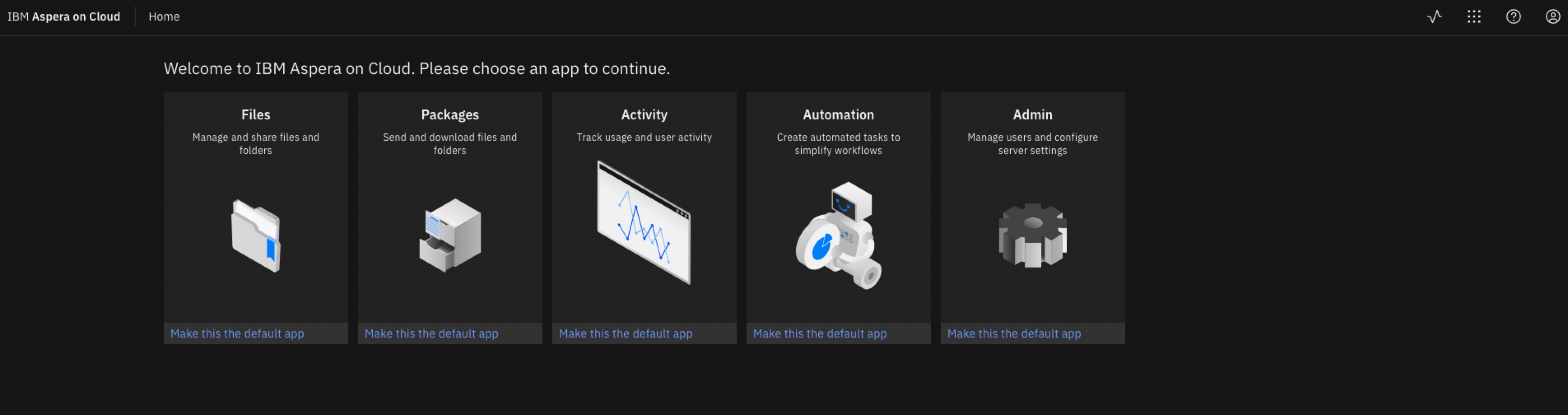Open the Packages app title
Viewport: 1568px width, 415px height.
tap(450, 114)
